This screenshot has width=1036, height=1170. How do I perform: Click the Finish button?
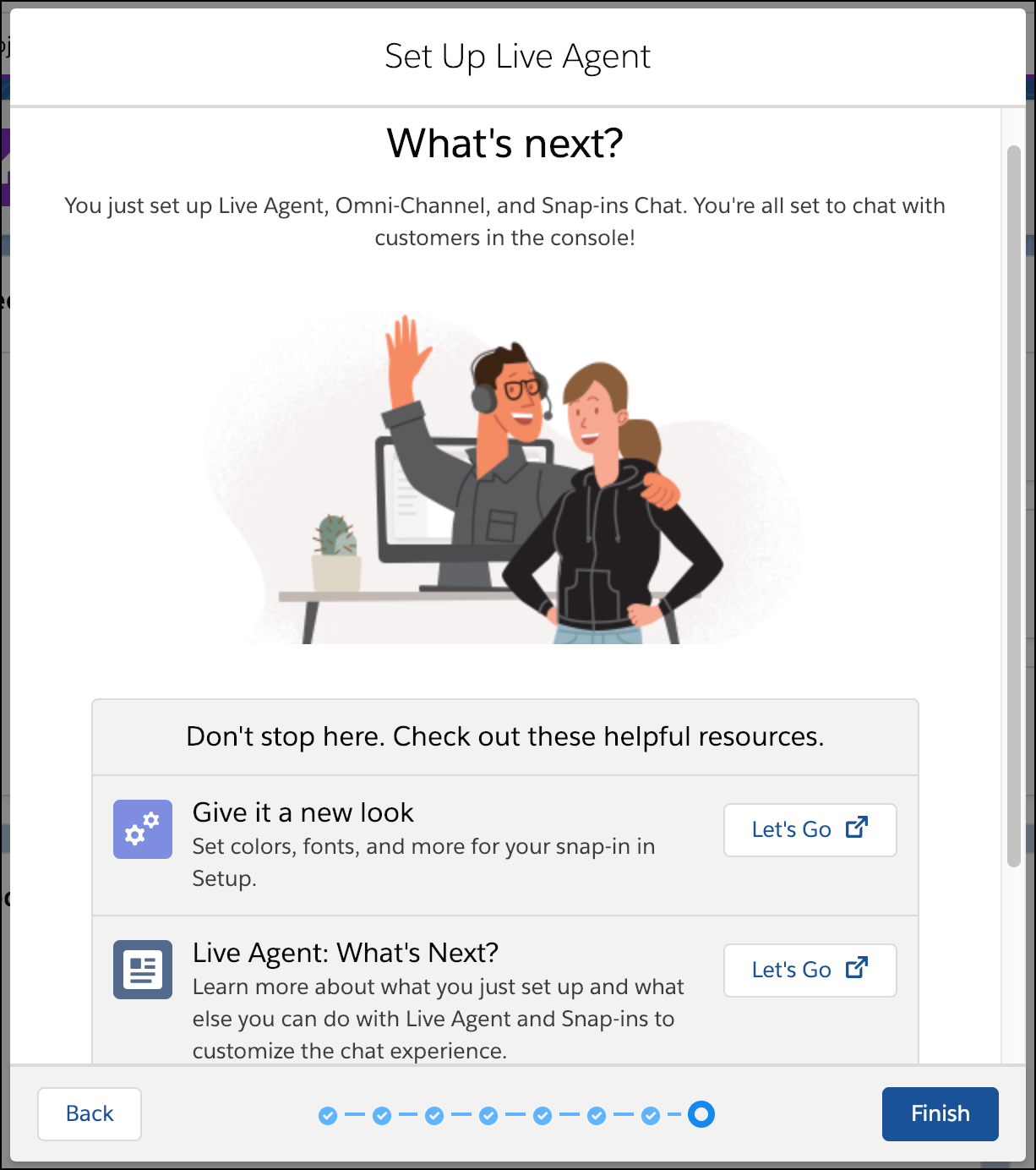point(940,1113)
